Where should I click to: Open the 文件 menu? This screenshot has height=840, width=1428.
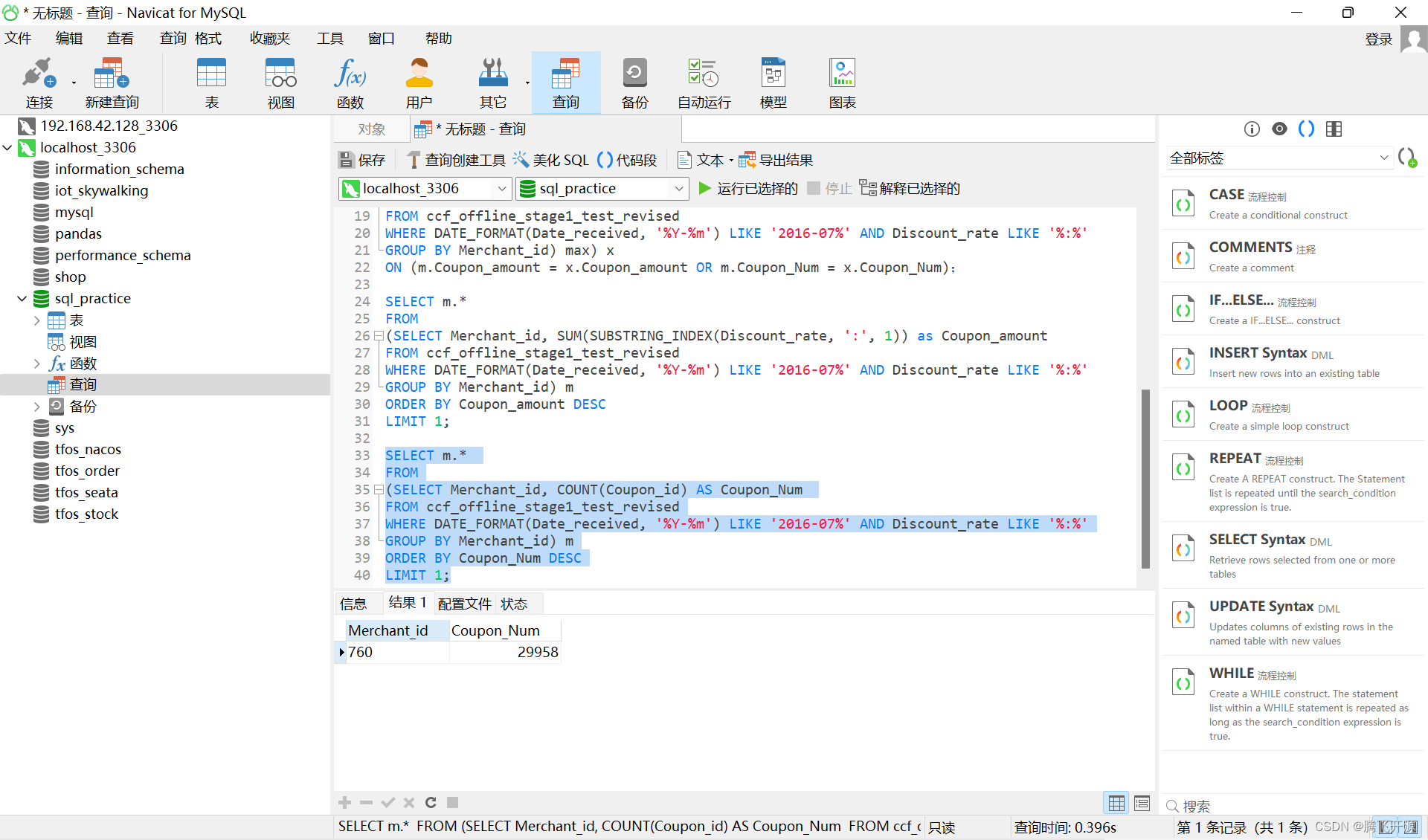[x=18, y=39]
